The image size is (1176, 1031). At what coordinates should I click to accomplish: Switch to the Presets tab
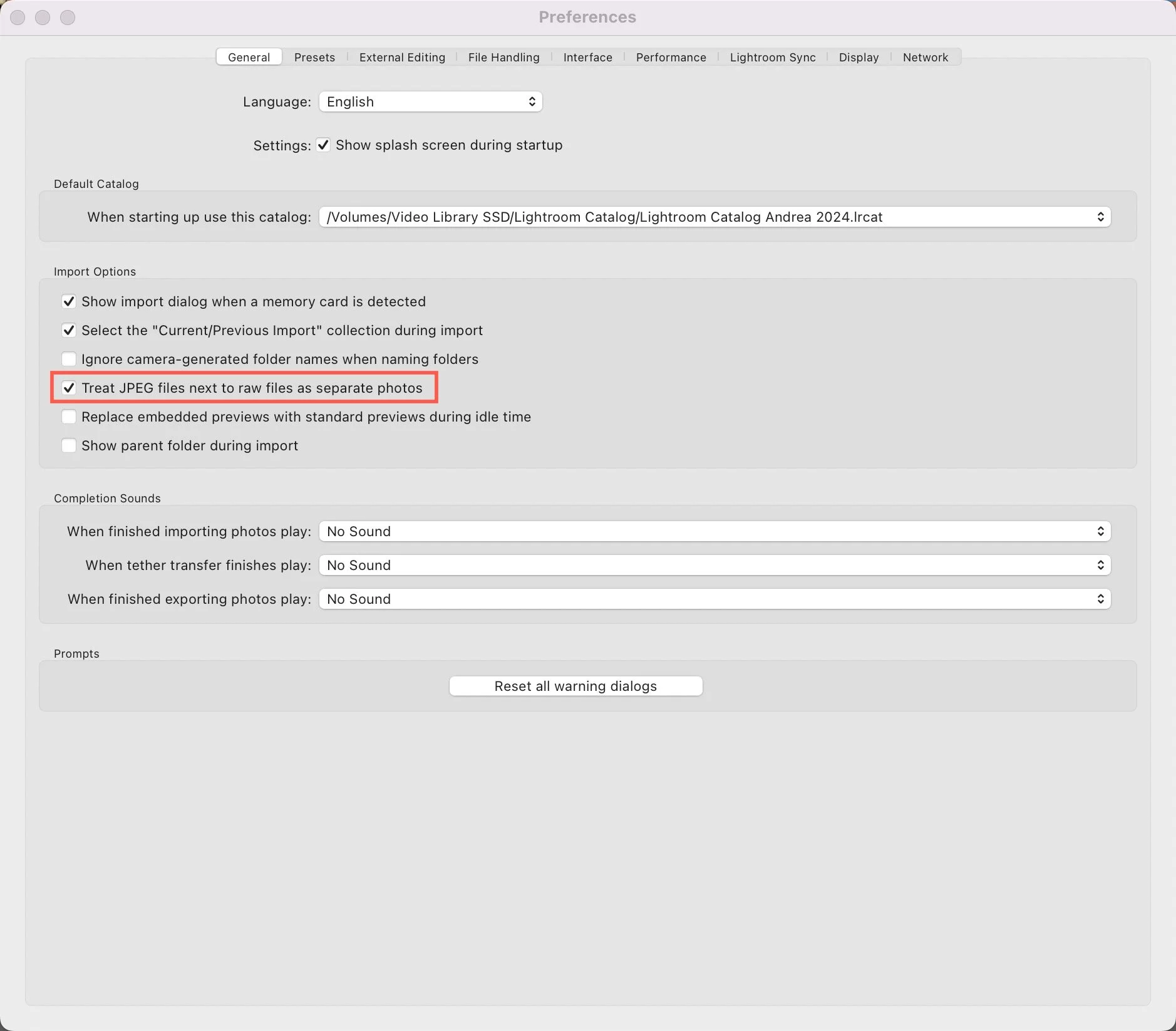[315, 57]
